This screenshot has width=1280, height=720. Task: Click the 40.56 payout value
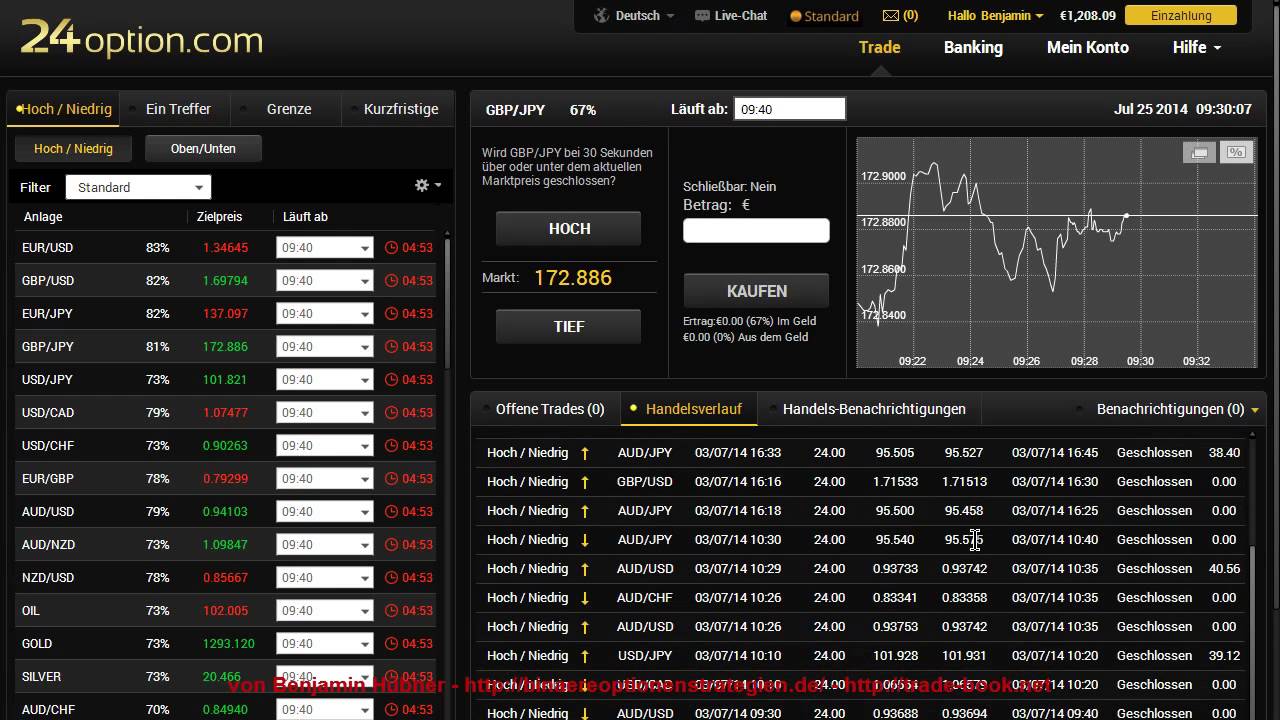point(1224,569)
